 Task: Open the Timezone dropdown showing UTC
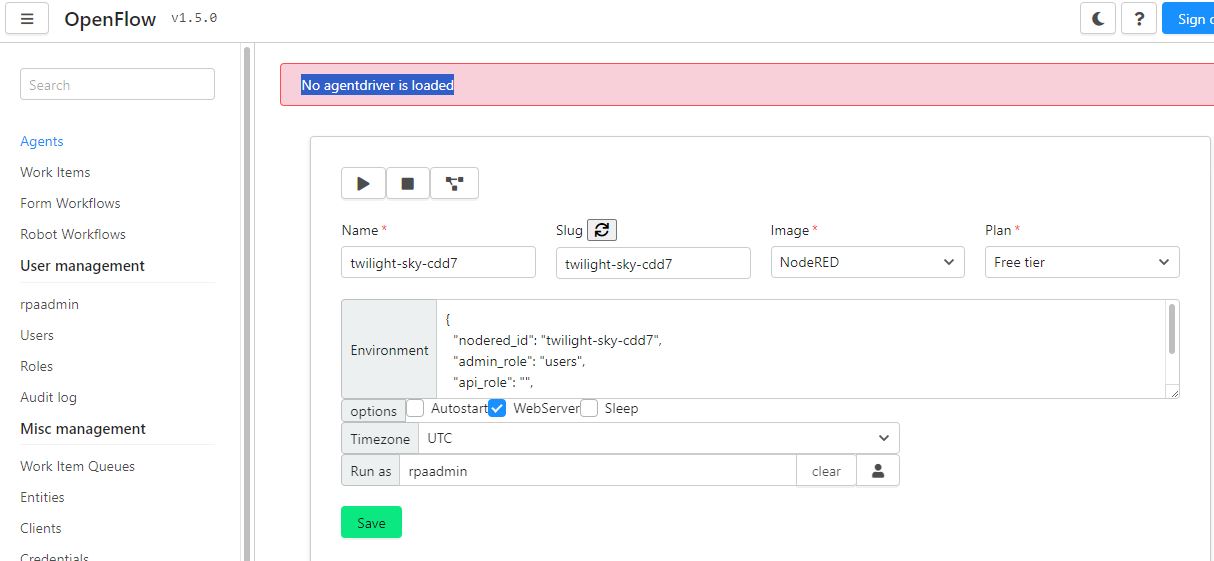pyautogui.click(x=659, y=438)
